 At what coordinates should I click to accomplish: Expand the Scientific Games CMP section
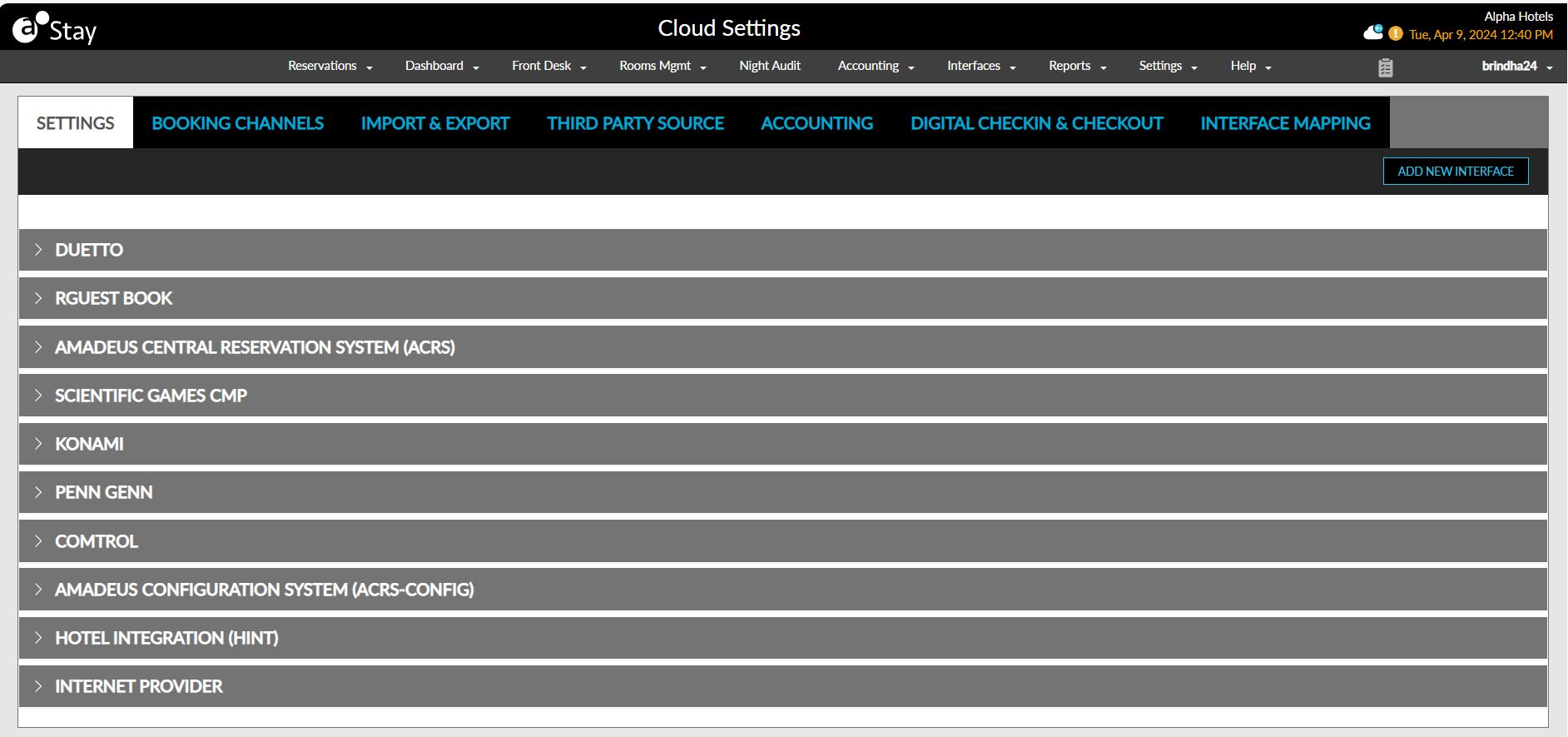(151, 396)
